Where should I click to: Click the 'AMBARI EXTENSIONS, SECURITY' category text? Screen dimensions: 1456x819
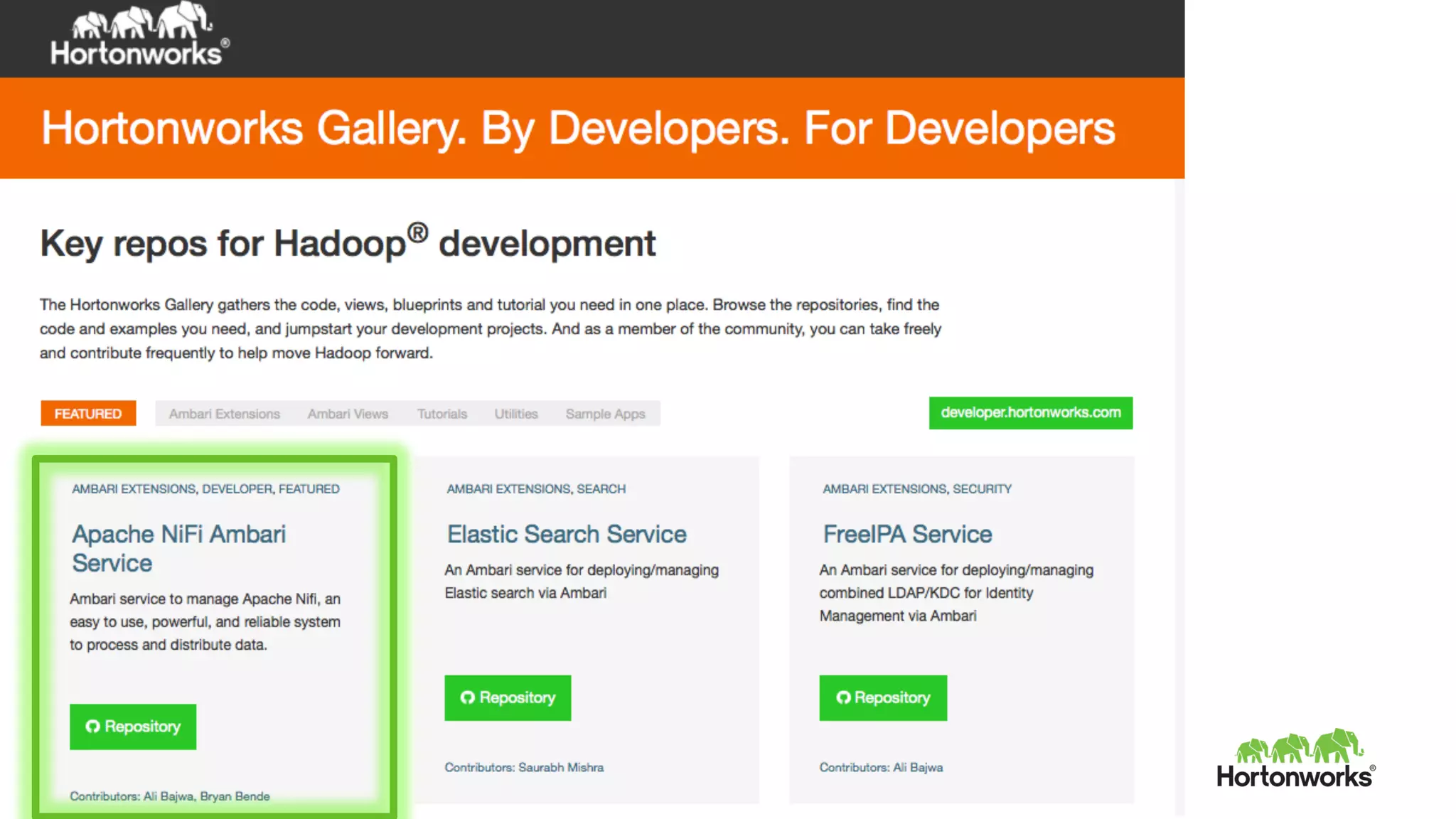[917, 489]
